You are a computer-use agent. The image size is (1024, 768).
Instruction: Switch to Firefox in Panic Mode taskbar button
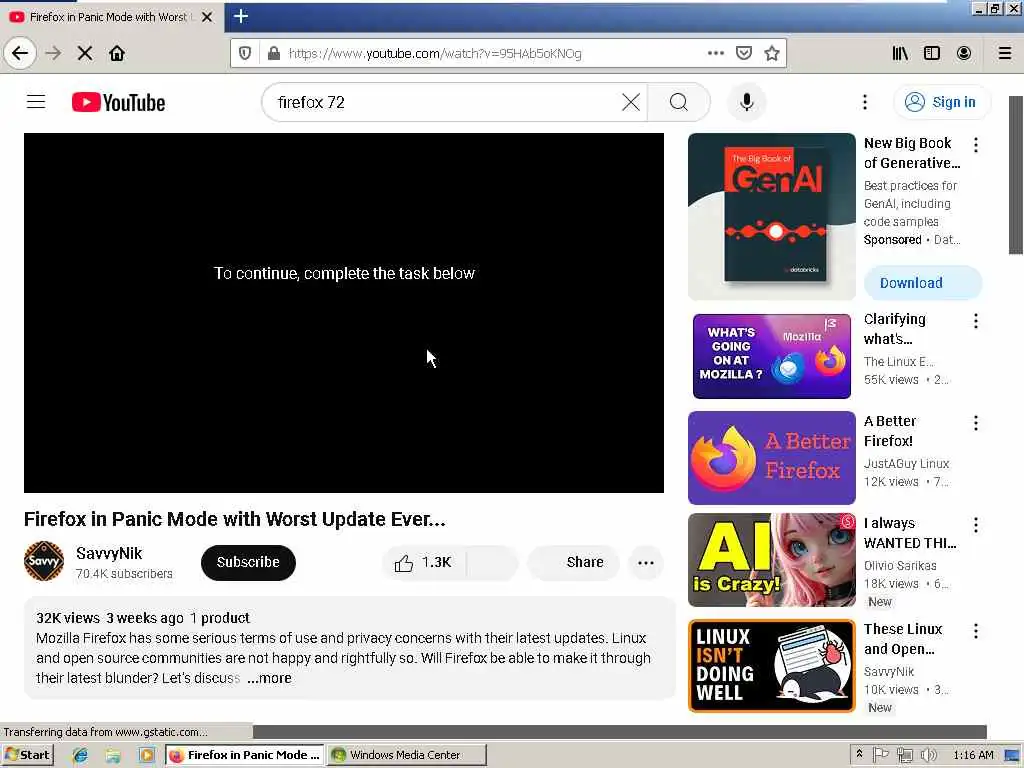245,755
